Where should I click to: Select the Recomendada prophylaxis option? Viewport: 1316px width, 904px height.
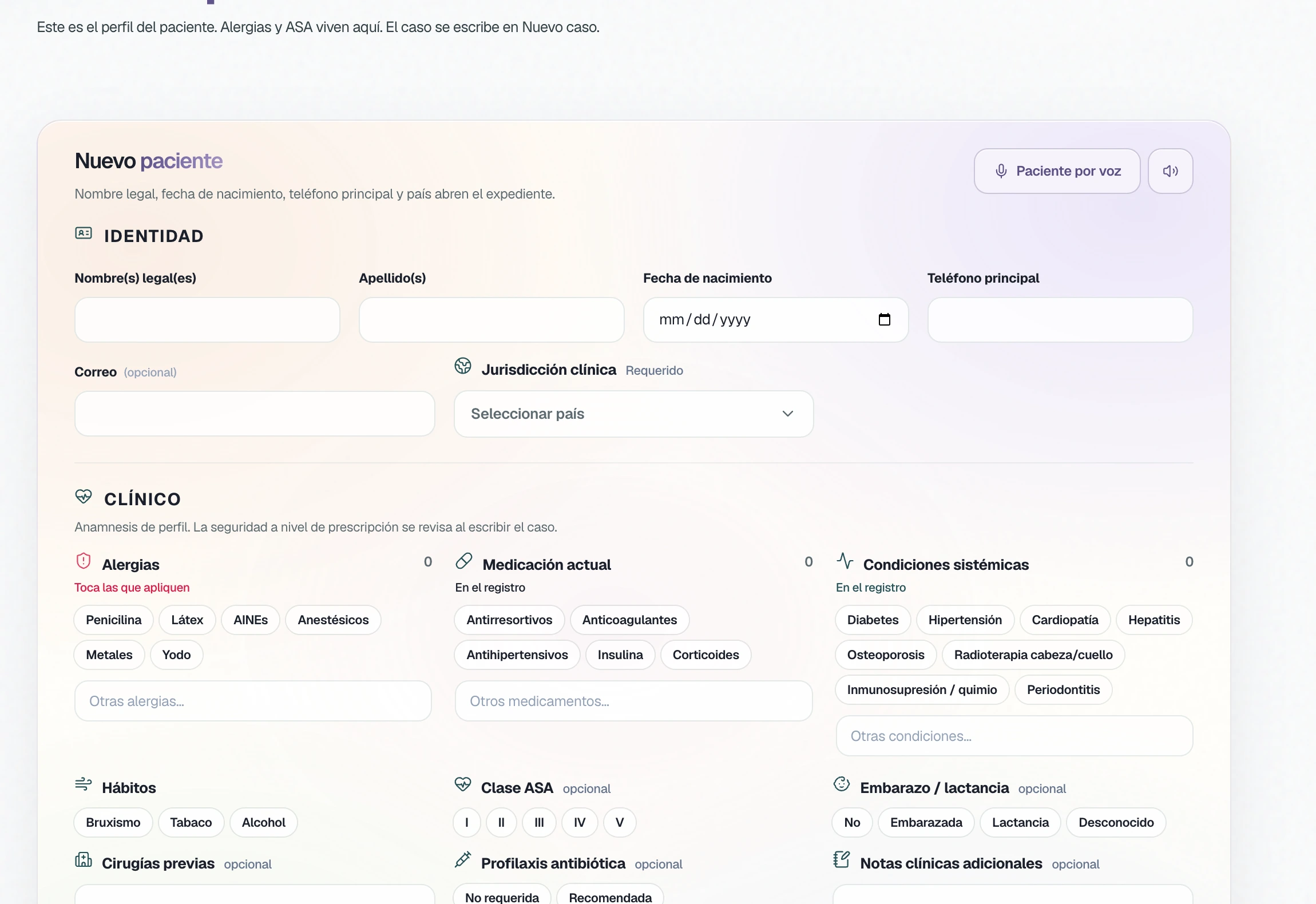tap(610, 895)
